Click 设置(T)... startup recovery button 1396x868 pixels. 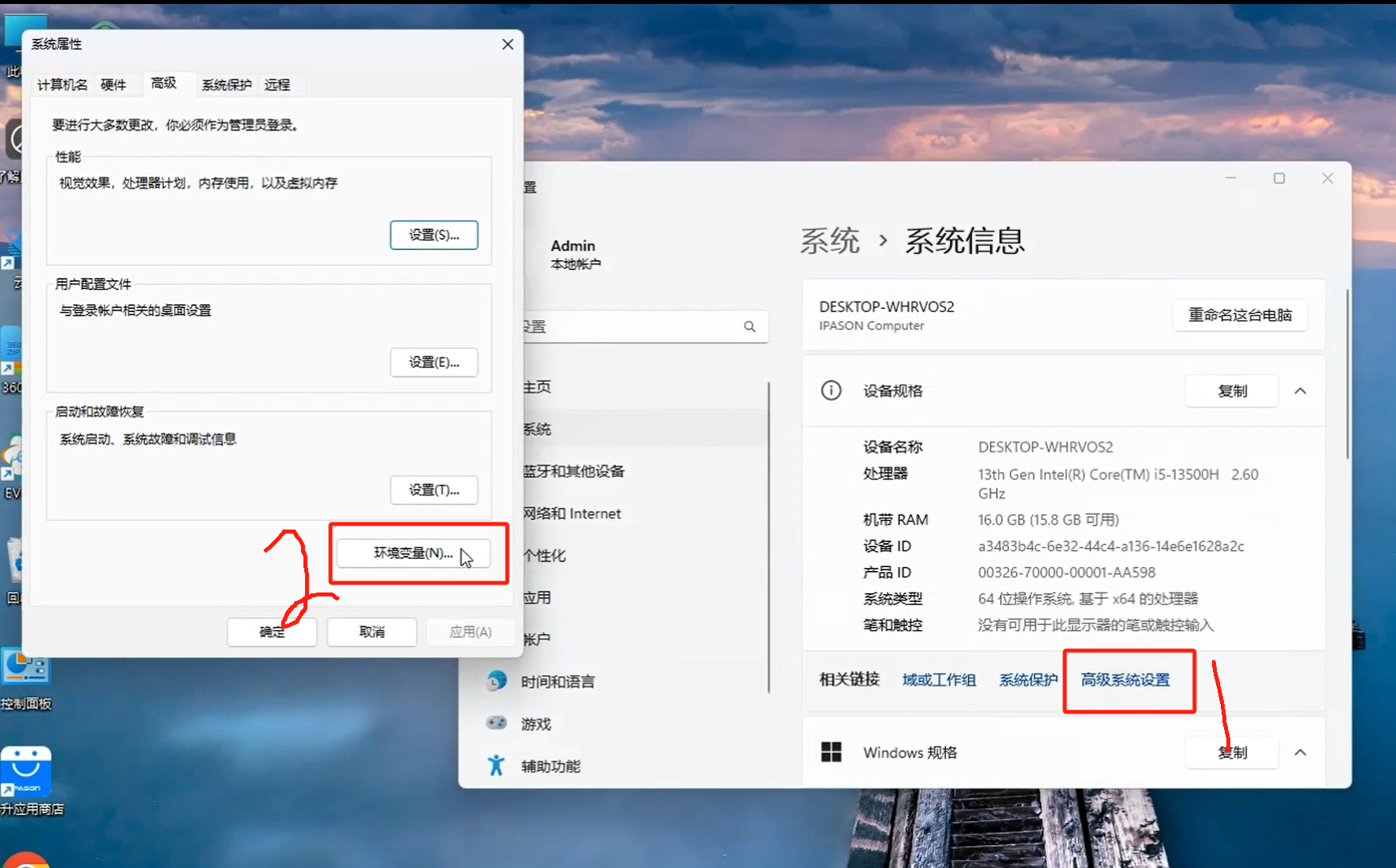[434, 490]
